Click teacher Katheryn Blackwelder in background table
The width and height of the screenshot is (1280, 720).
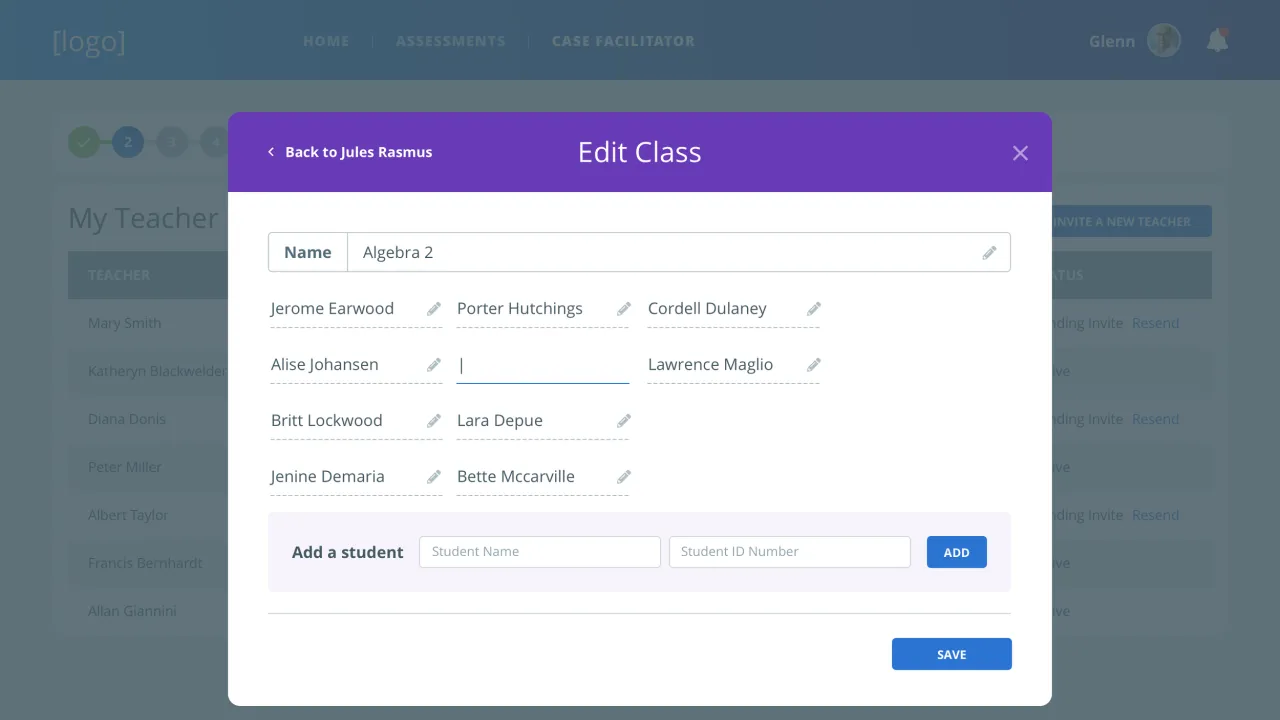[158, 371]
